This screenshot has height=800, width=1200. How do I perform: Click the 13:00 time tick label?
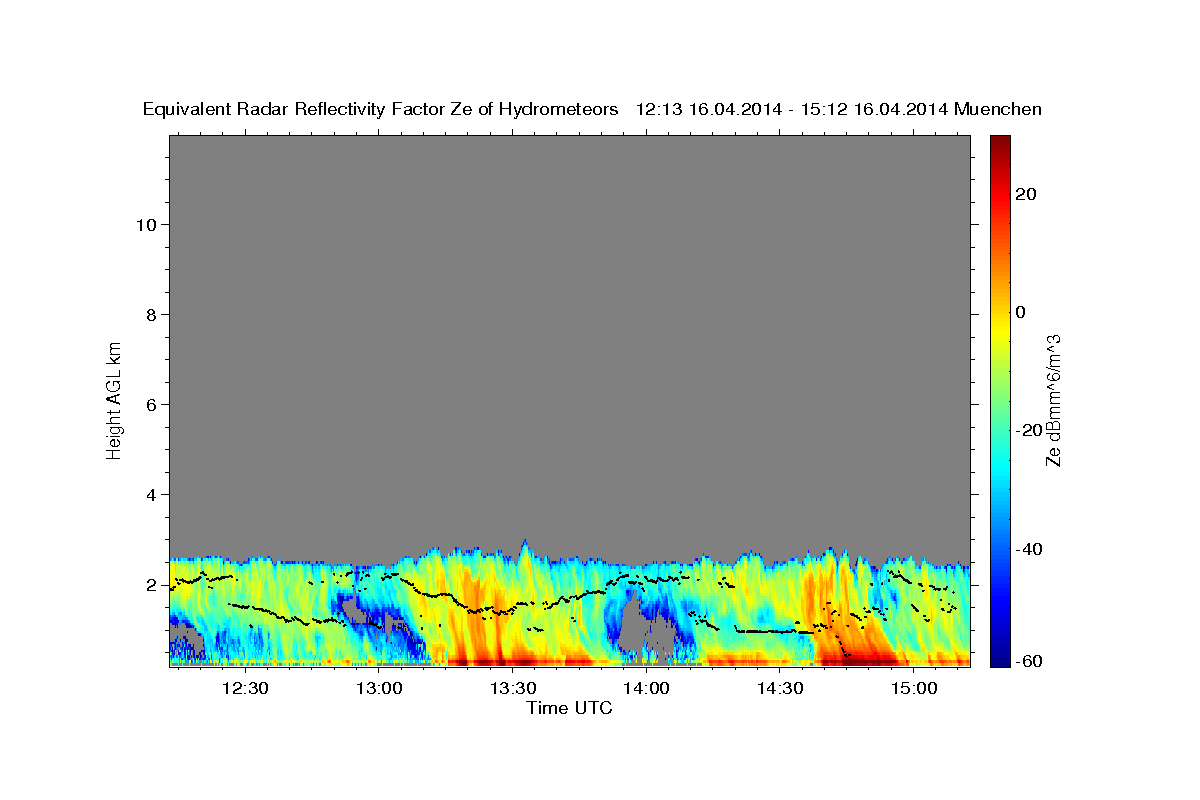379,688
